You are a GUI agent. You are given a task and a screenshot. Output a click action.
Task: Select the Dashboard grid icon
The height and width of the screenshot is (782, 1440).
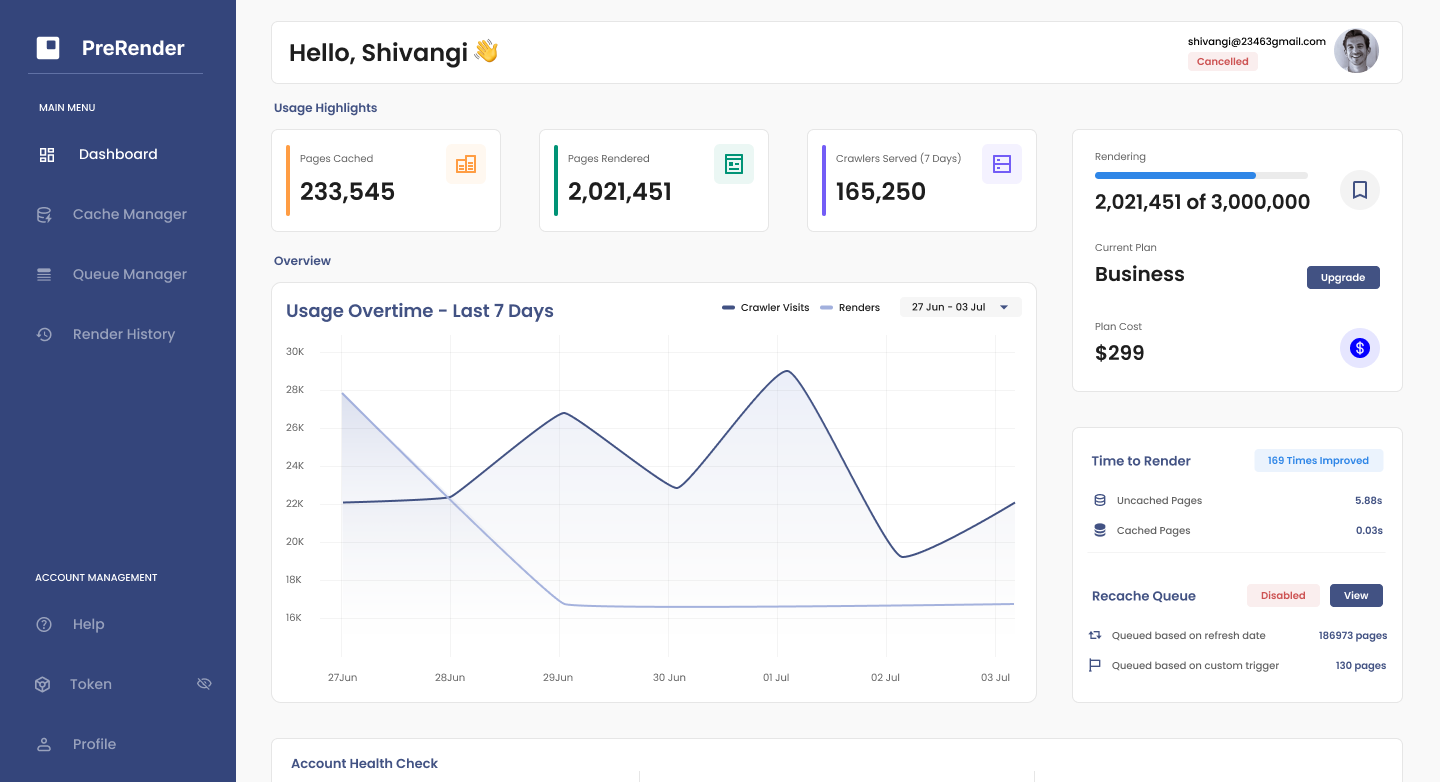click(46, 154)
